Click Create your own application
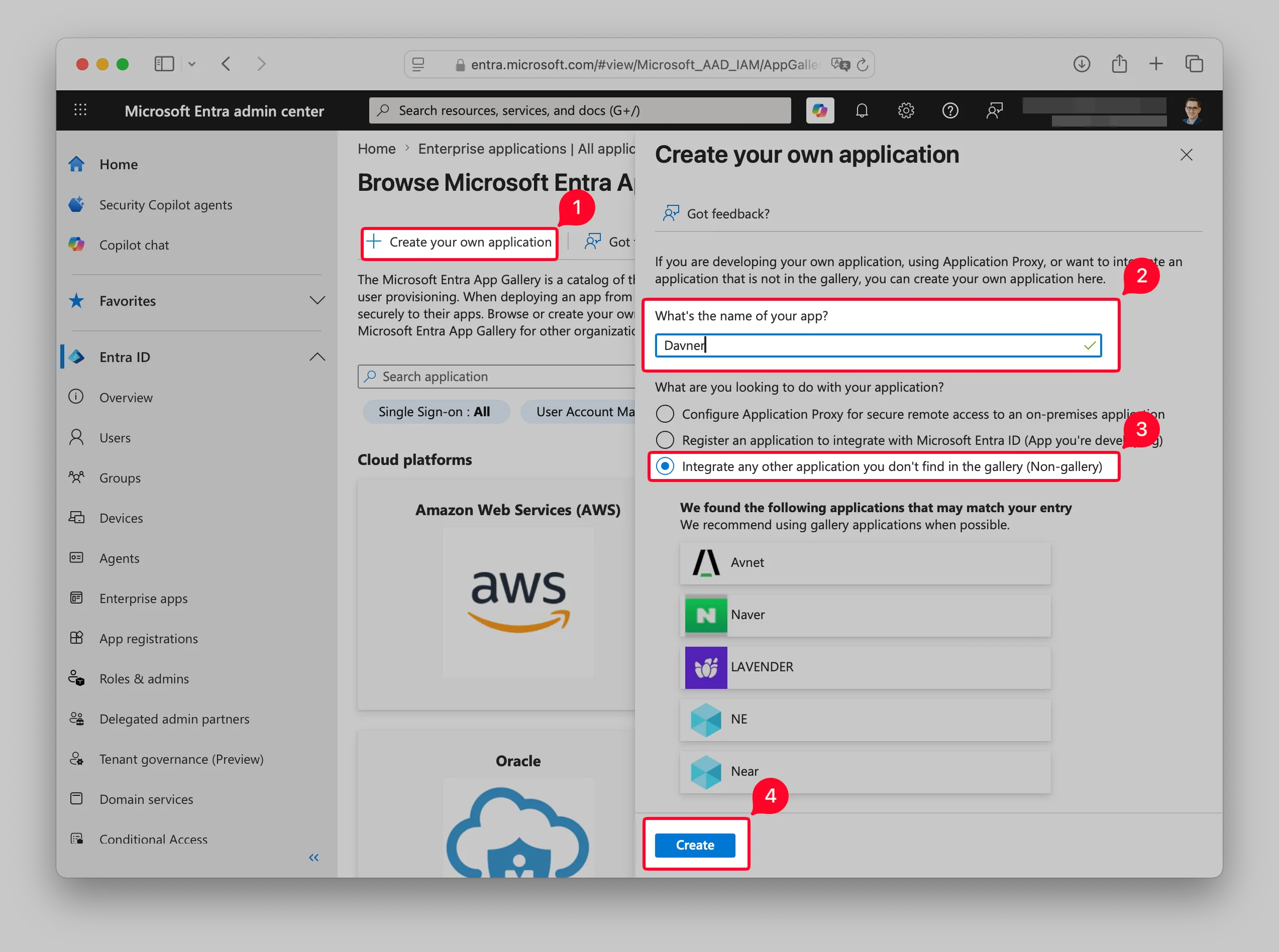The height and width of the screenshot is (952, 1279). (x=459, y=242)
